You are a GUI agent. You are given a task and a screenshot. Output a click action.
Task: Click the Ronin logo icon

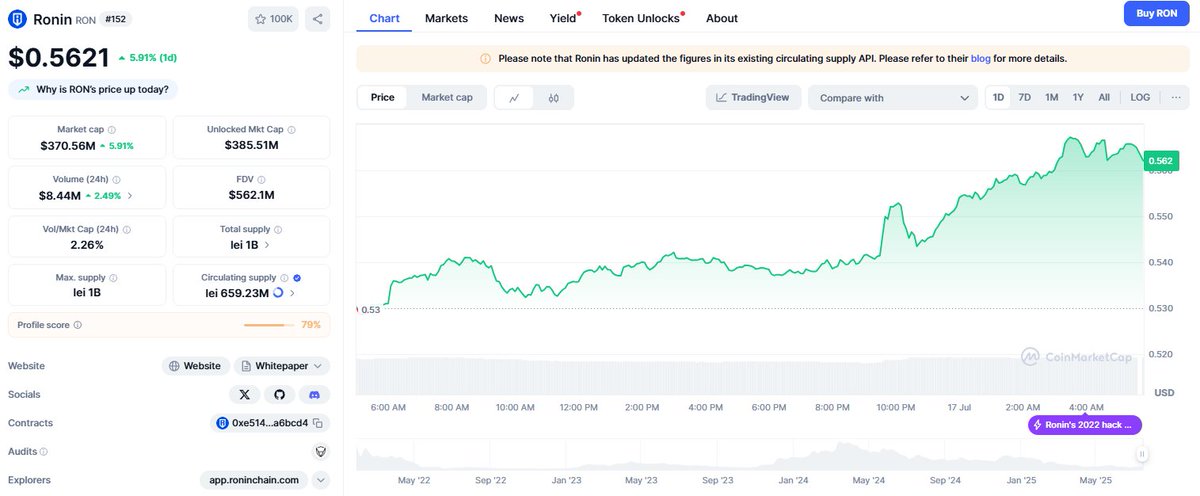[18, 18]
